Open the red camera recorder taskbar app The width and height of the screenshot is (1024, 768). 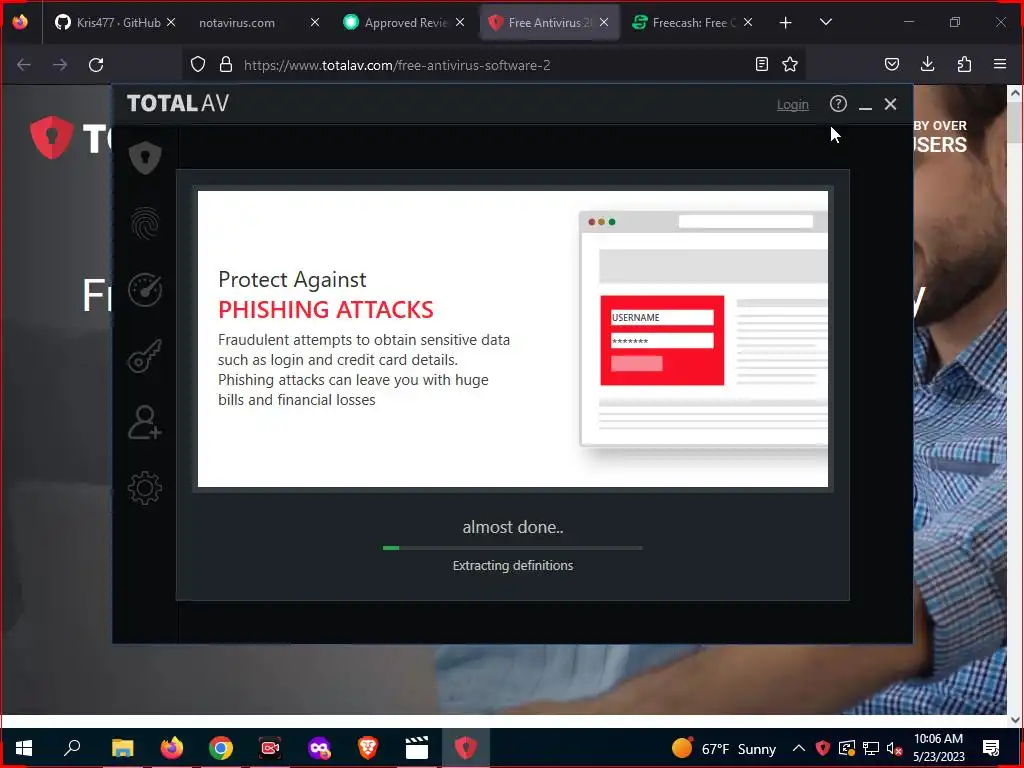270,748
